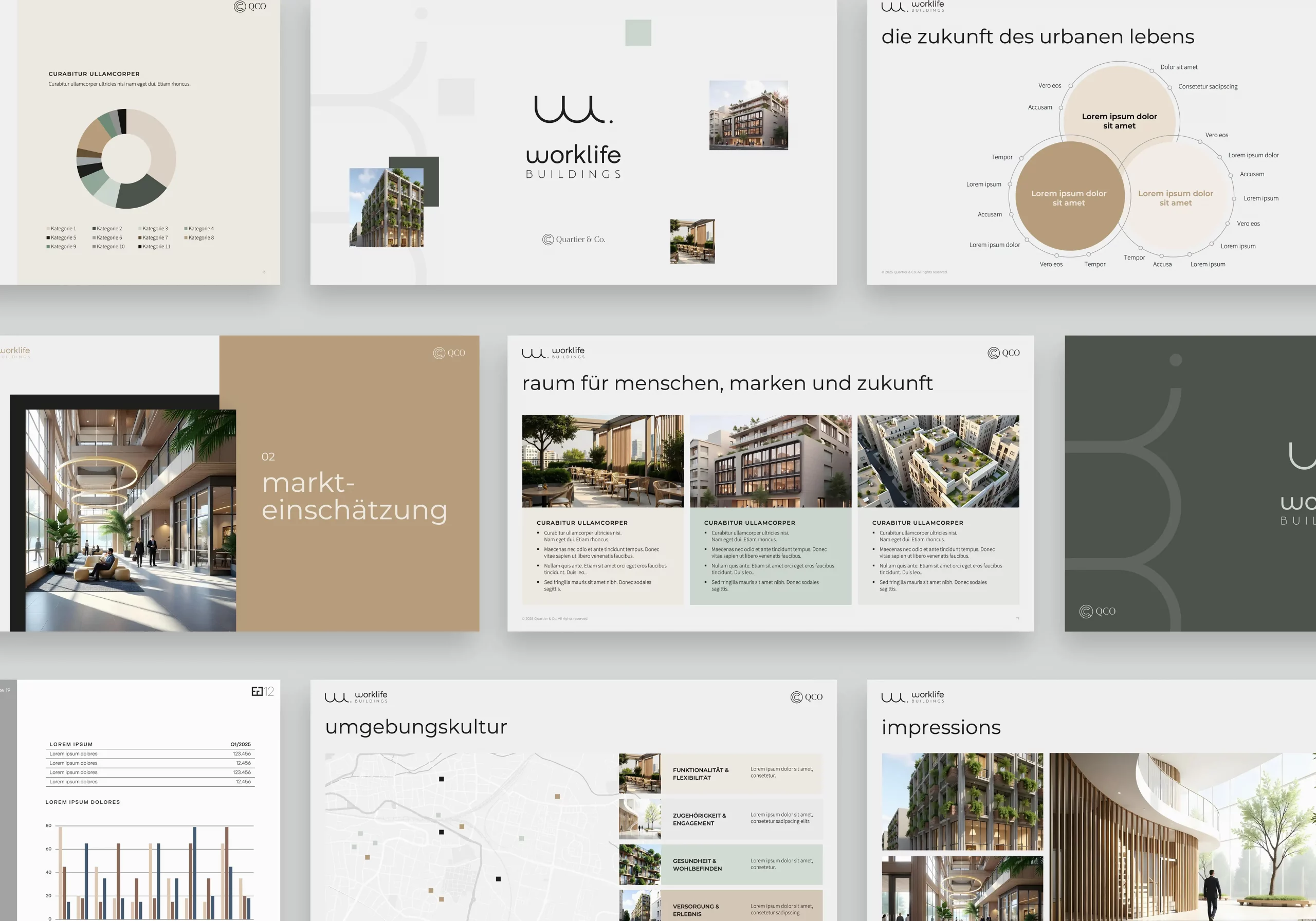Click the large worklife Buildings logo mark
1316x921 pixels.
pyautogui.click(x=573, y=109)
